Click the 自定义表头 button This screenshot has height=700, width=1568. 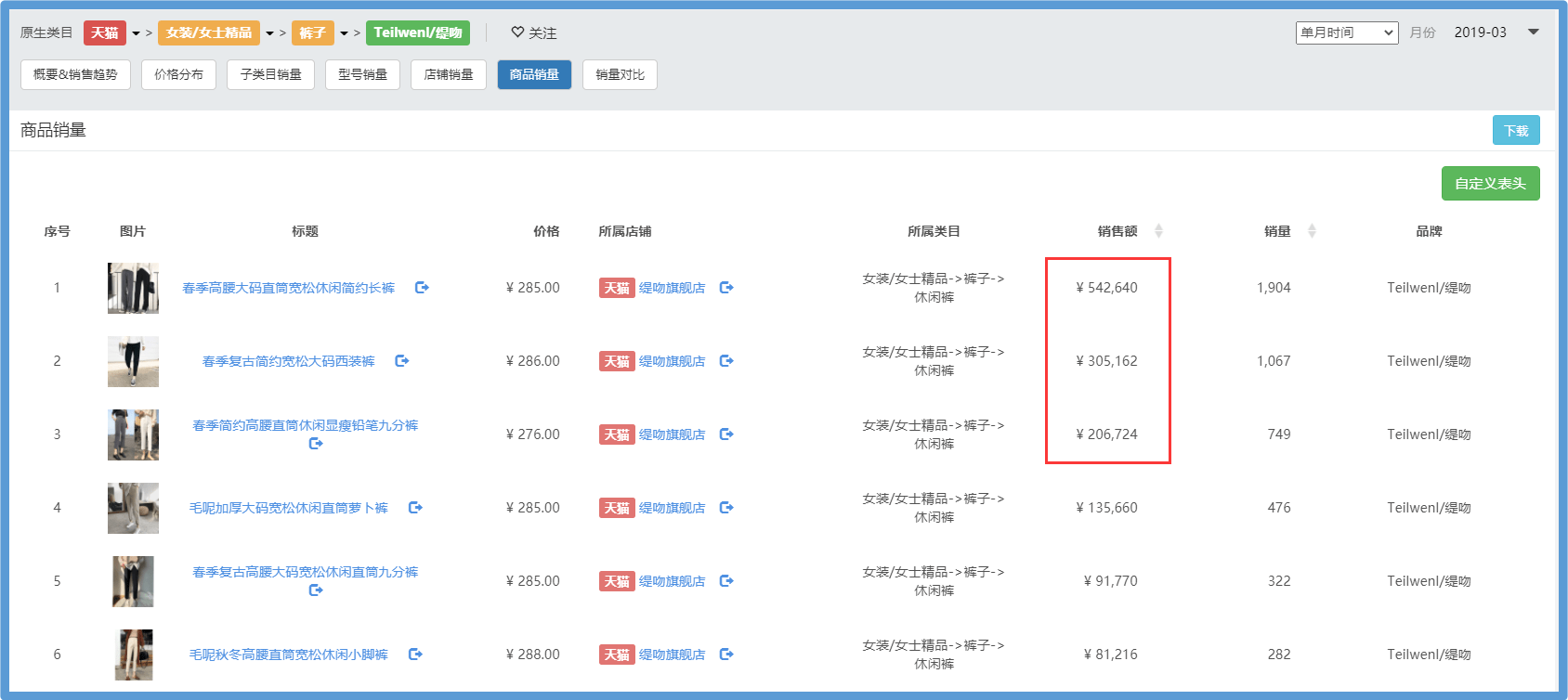coord(1490,183)
